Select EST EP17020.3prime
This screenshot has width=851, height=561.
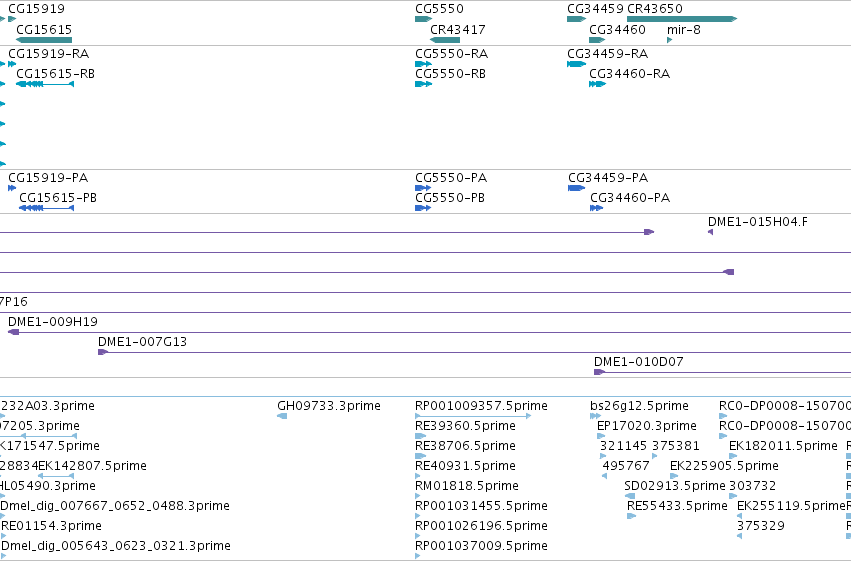coord(601,436)
